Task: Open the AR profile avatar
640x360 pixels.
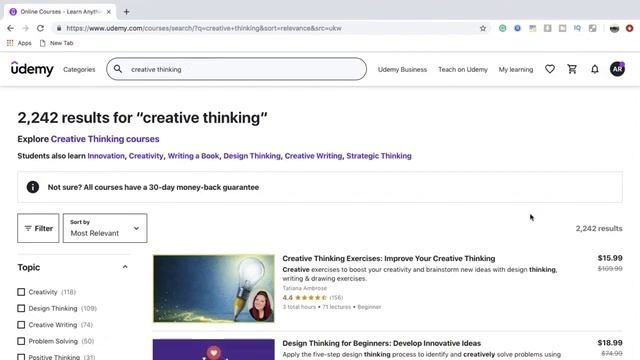Action: click(x=617, y=69)
